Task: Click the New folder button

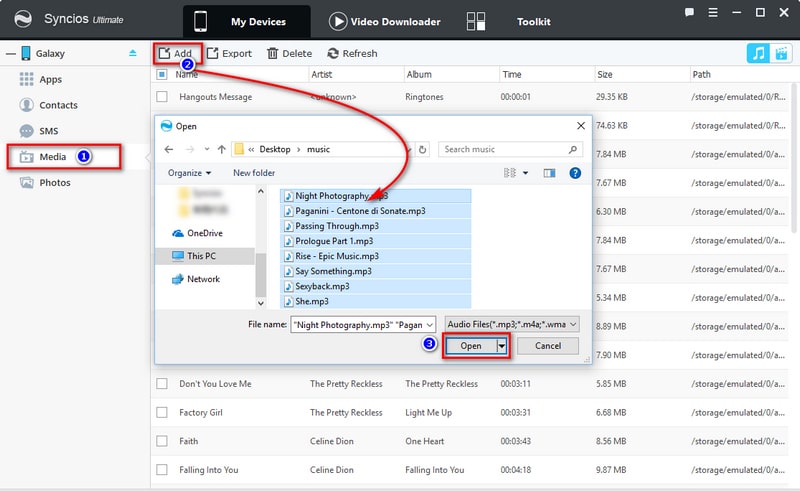Action: 254,173
